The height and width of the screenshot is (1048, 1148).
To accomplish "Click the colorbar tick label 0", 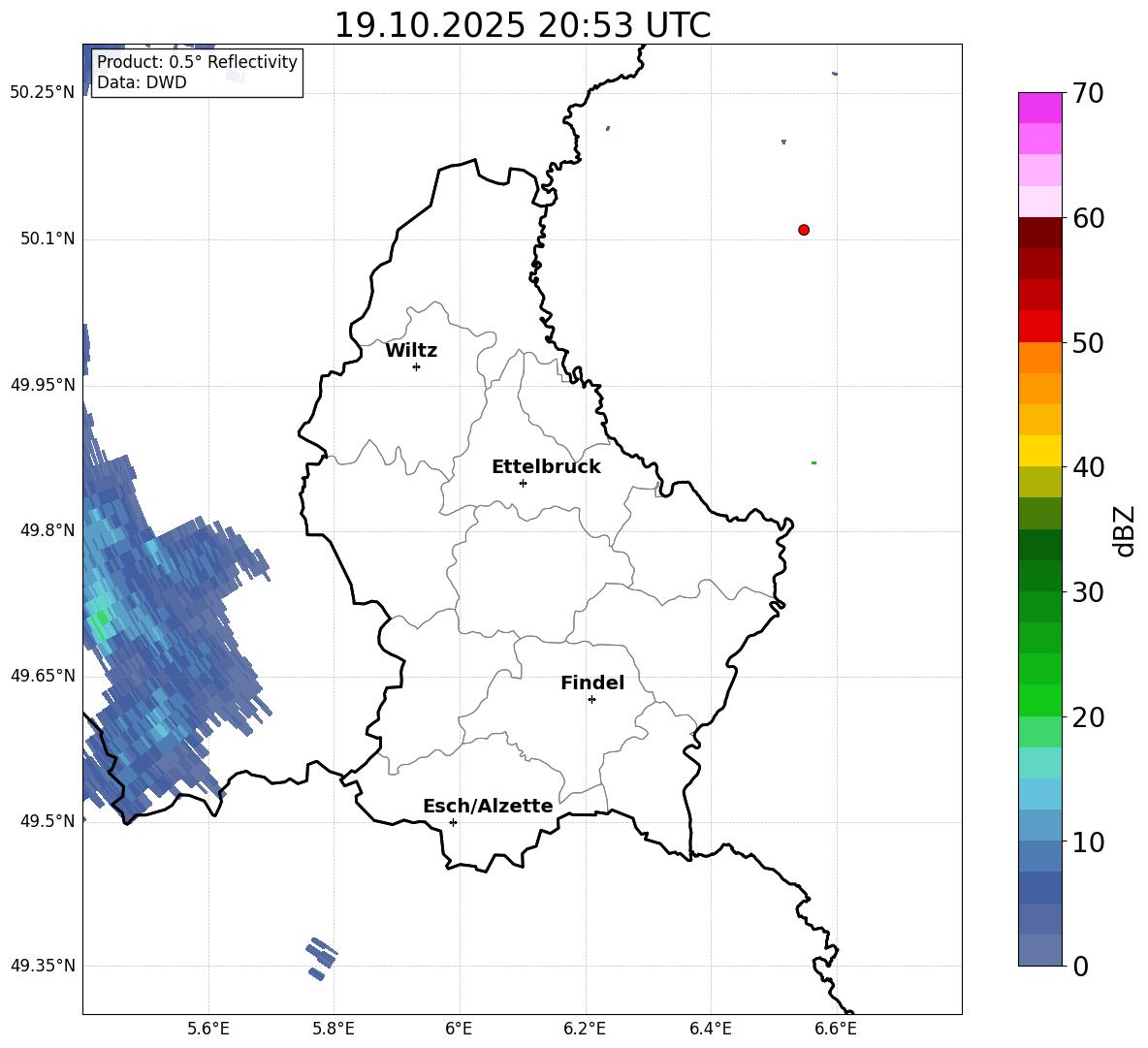I will [x=1081, y=966].
